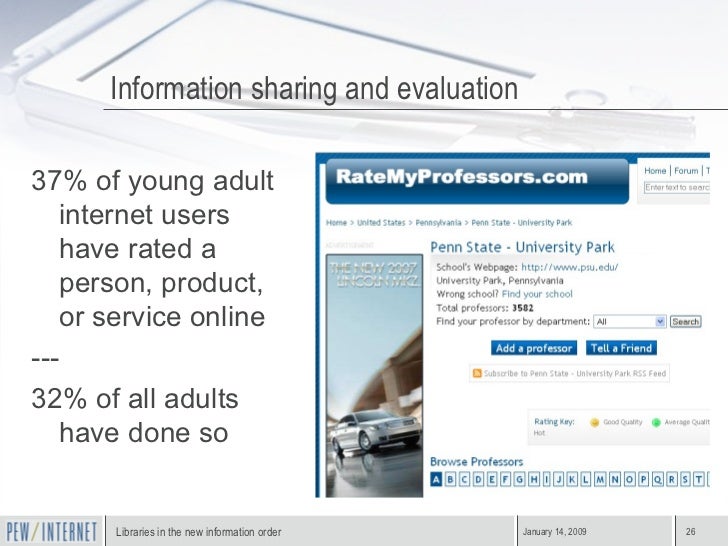The height and width of the screenshot is (546, 728).
Task: Open United States in the breadcrumb
Action: (381, 223)
